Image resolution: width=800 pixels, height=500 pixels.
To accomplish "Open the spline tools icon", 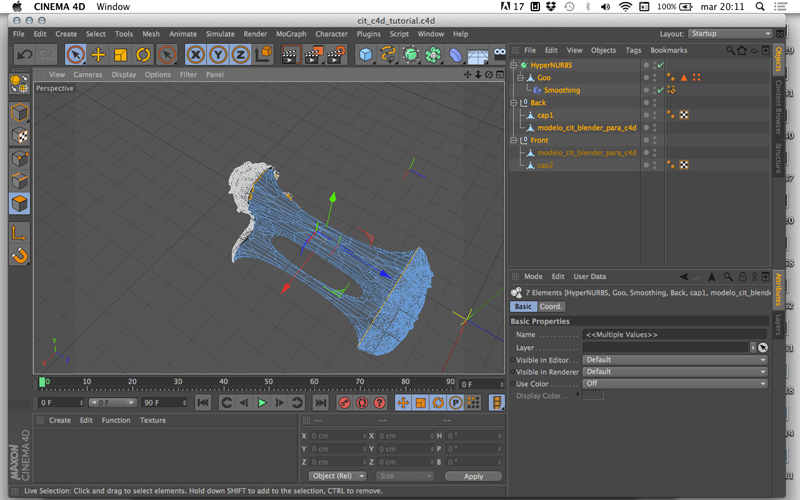I will point(388,55).
